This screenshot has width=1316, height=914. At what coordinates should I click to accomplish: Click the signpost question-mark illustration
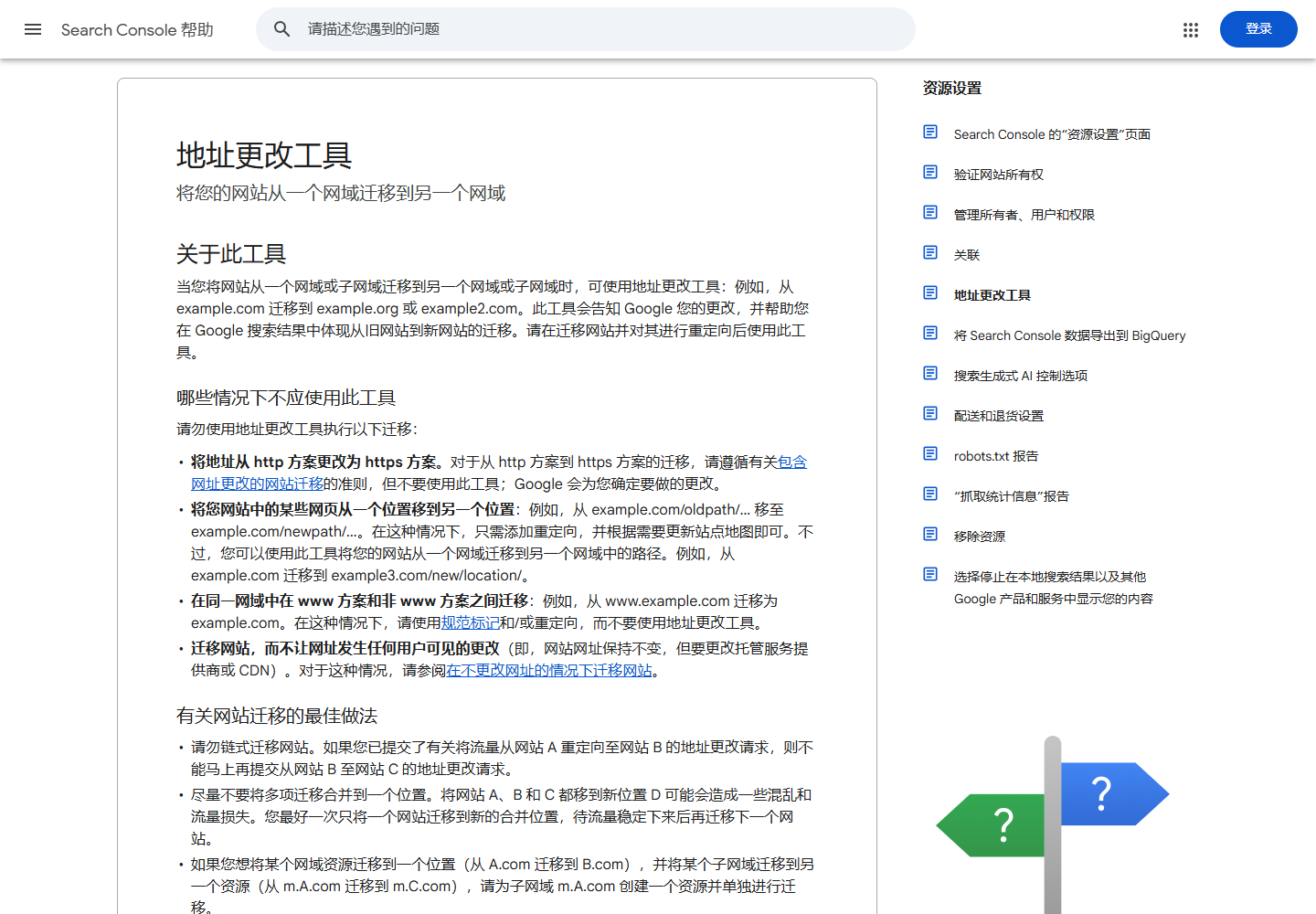1053,824
